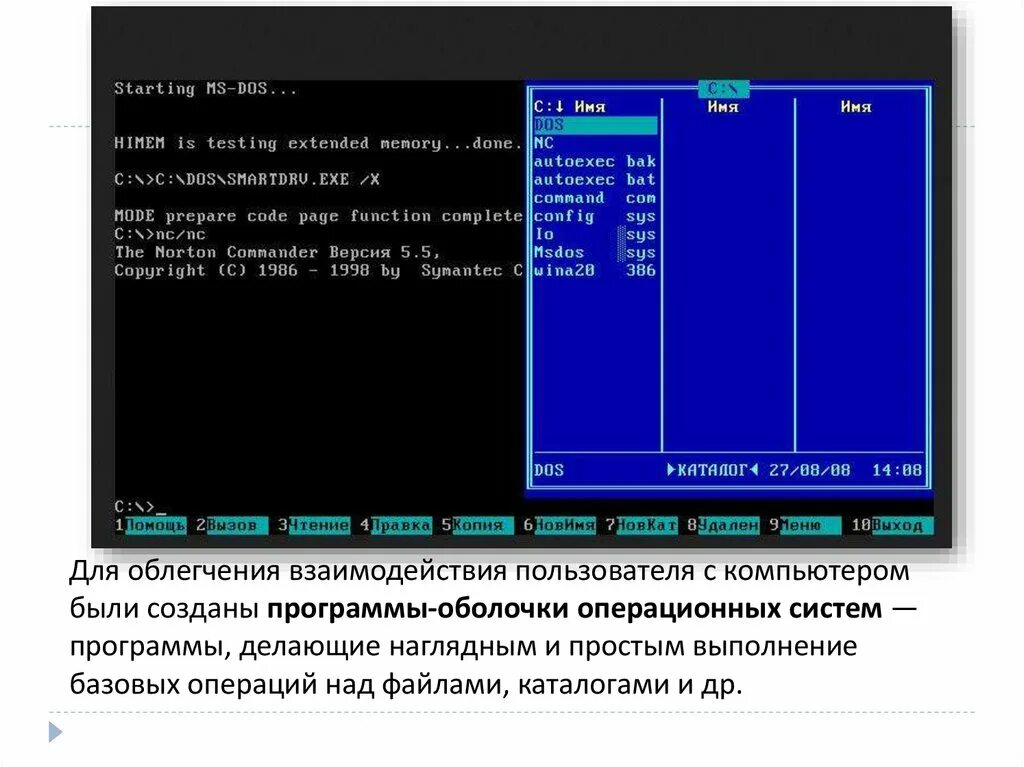Click the C:\>nc/nc command line
Image resolution: width=1024 pixels, height=767 pixels.
pyautogui.click(x=160, y=235)
